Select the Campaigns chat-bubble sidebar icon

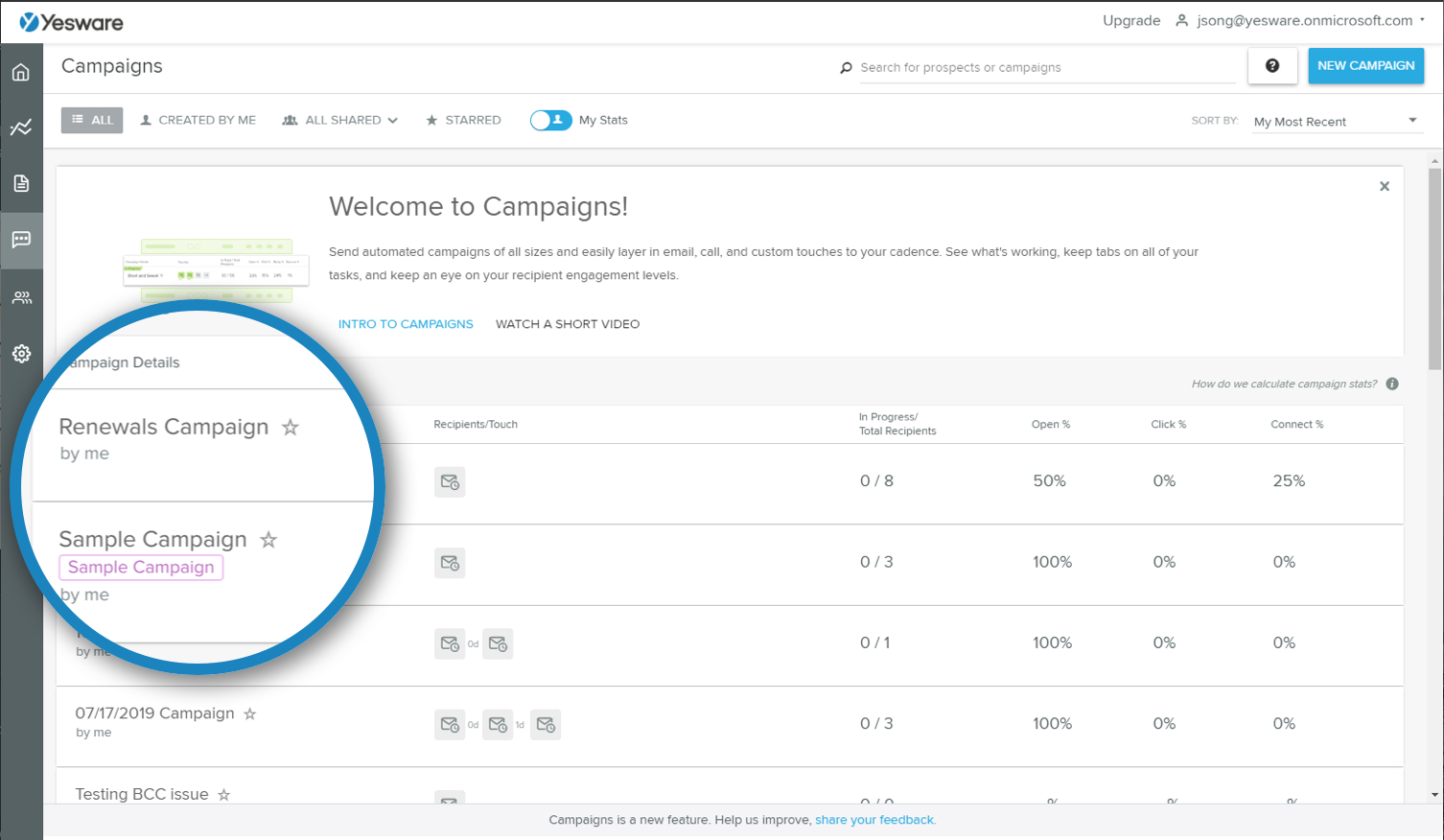coord(21,241)
